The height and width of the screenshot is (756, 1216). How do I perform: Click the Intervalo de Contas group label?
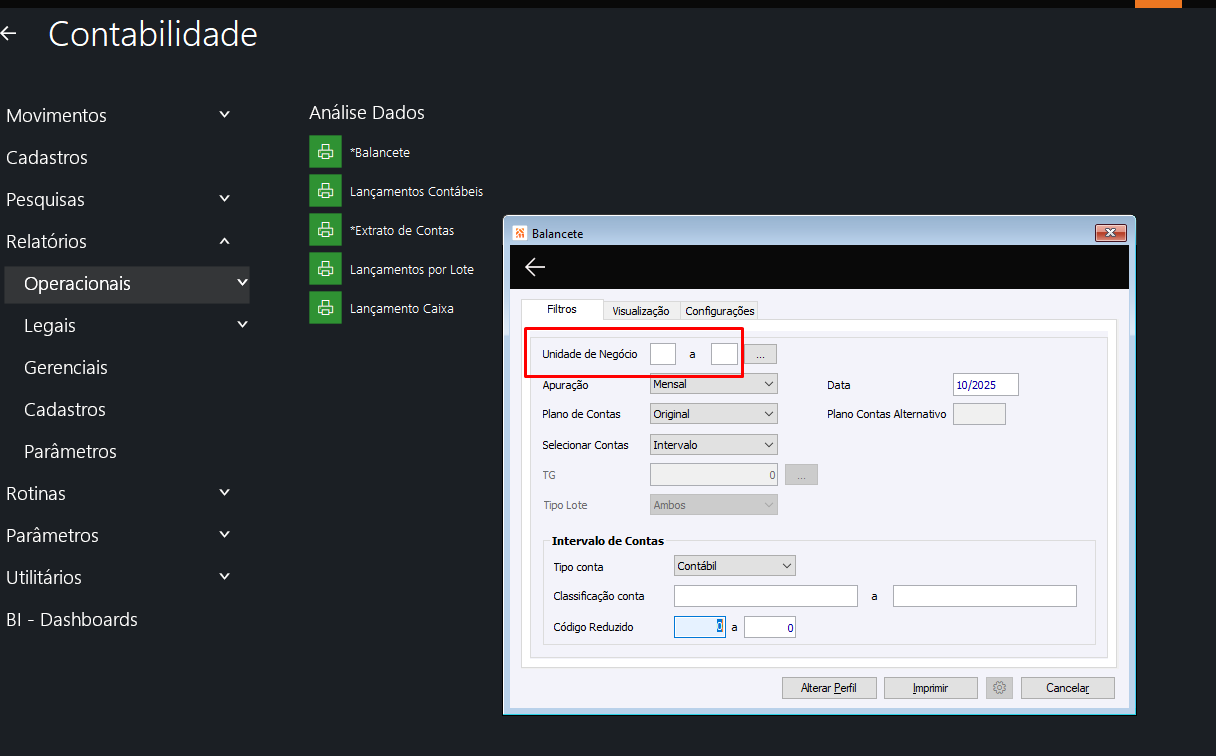[608, 541]
